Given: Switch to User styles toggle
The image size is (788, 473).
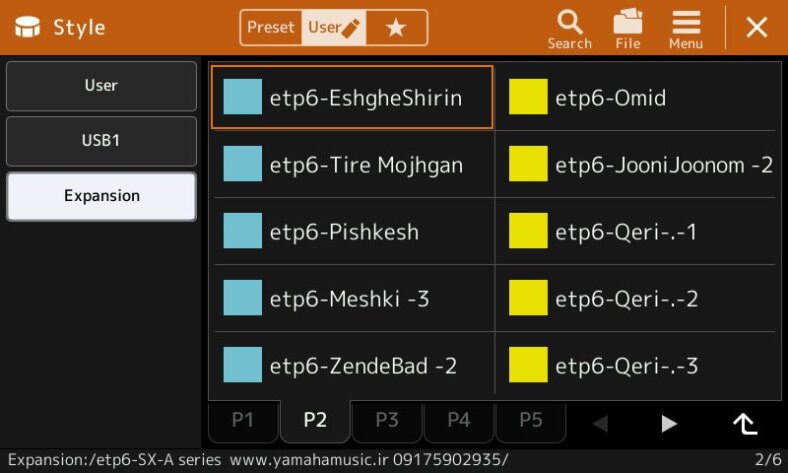Looking at the screenshot, I should coord(333,28).
